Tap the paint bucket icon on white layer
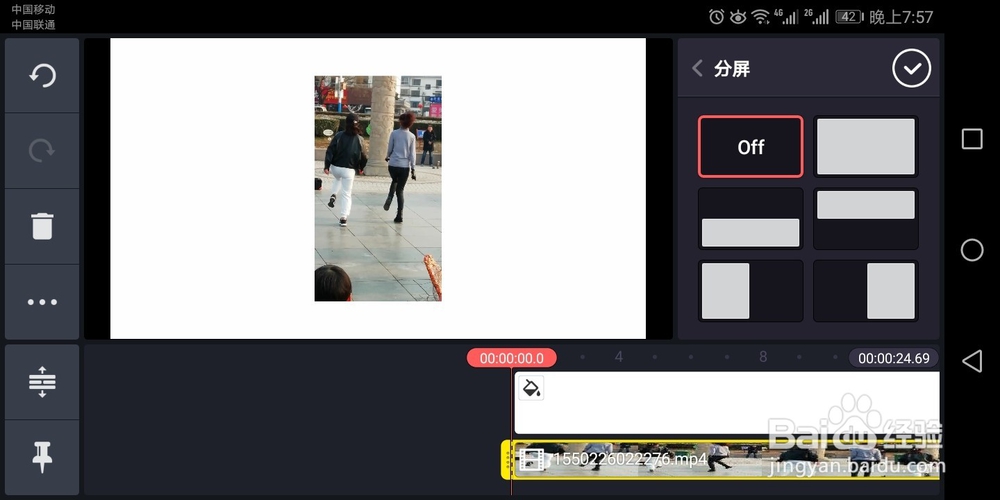The height and width of the screenshot is (500, 1000). coord(531,388)
